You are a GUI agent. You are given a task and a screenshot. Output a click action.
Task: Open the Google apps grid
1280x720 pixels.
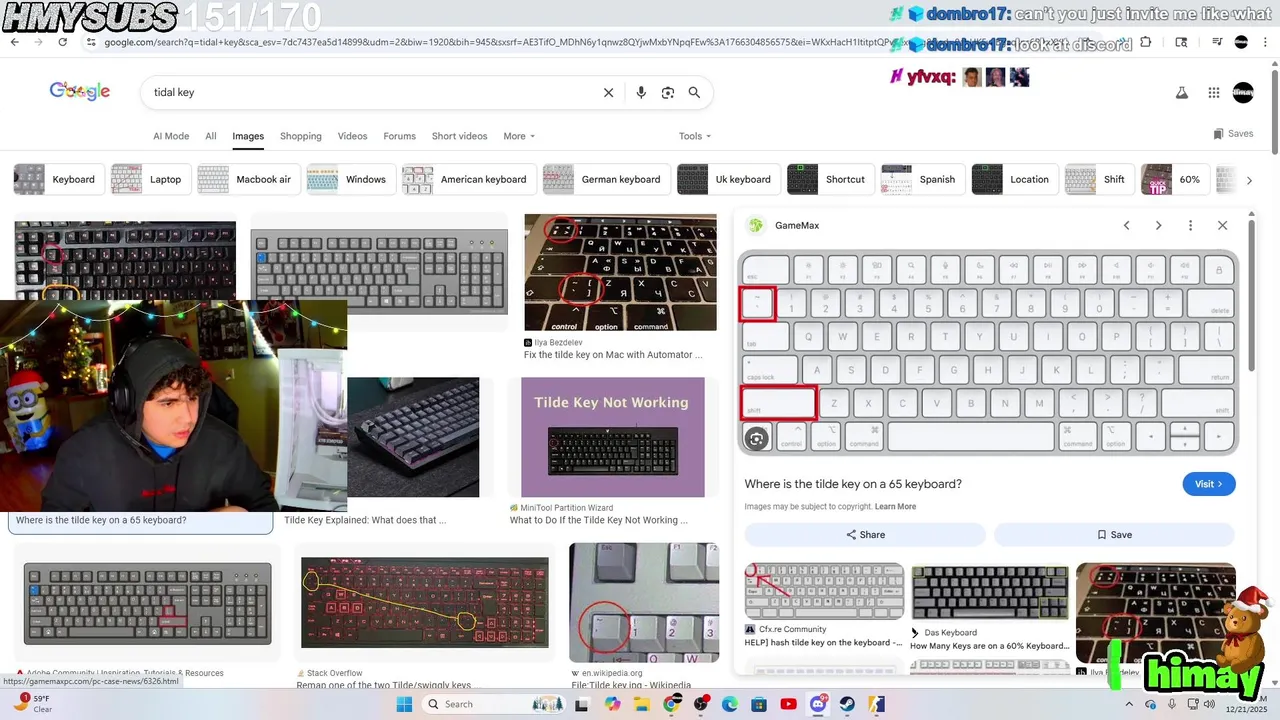click(x=1213, y=92)
